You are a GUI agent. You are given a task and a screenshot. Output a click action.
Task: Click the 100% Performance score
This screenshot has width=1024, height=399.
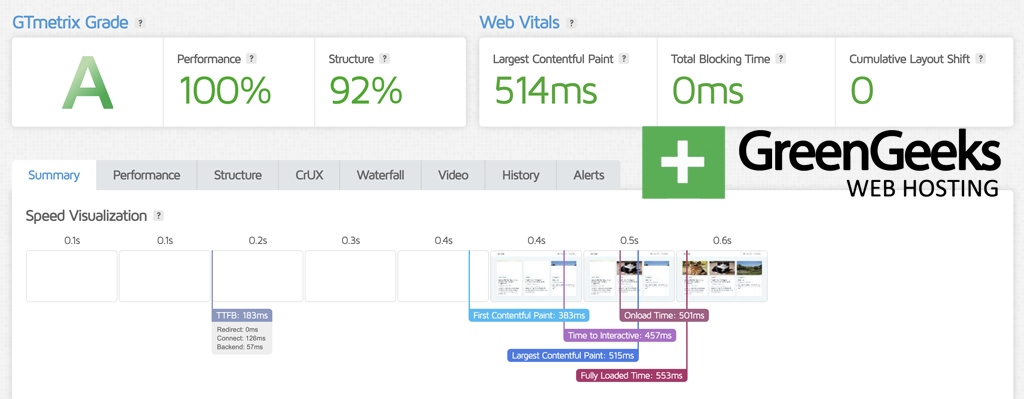pyautogui.click(x=225, y=91)
